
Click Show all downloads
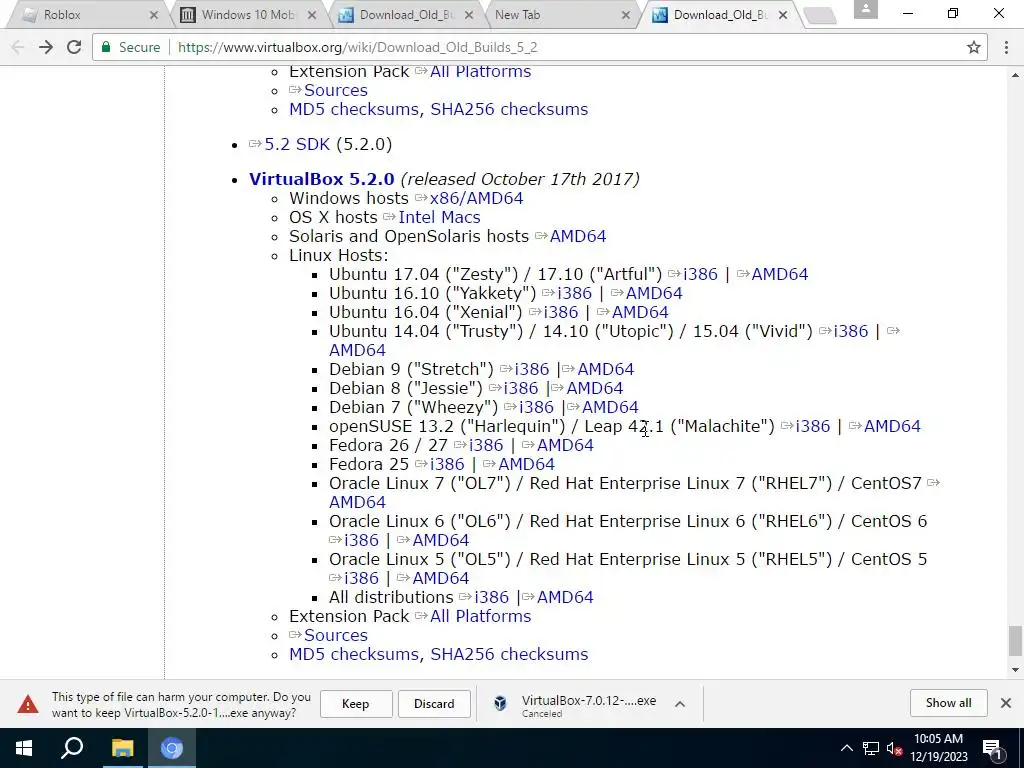point(948,703)
